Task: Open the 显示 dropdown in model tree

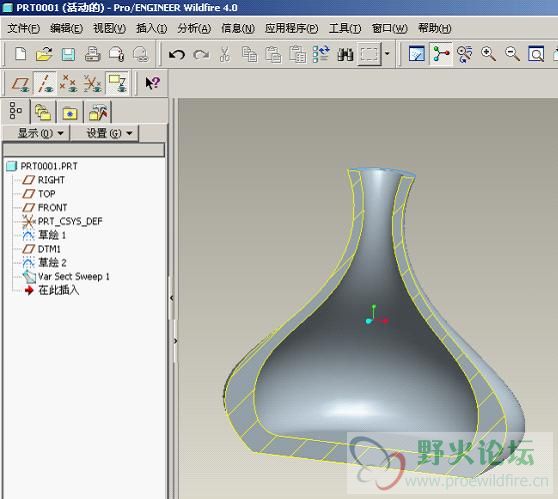Action: [40, 133]
